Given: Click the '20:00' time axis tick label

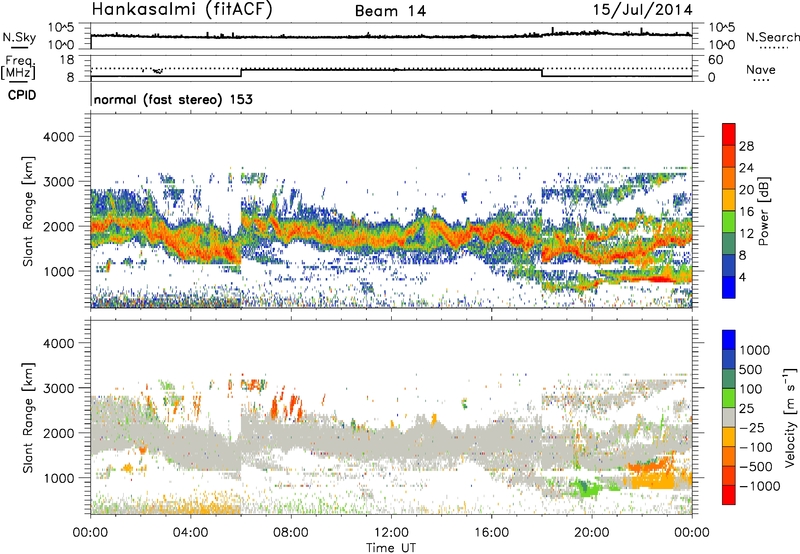Looking at the screenshot, I should click(x=591, y=533).
